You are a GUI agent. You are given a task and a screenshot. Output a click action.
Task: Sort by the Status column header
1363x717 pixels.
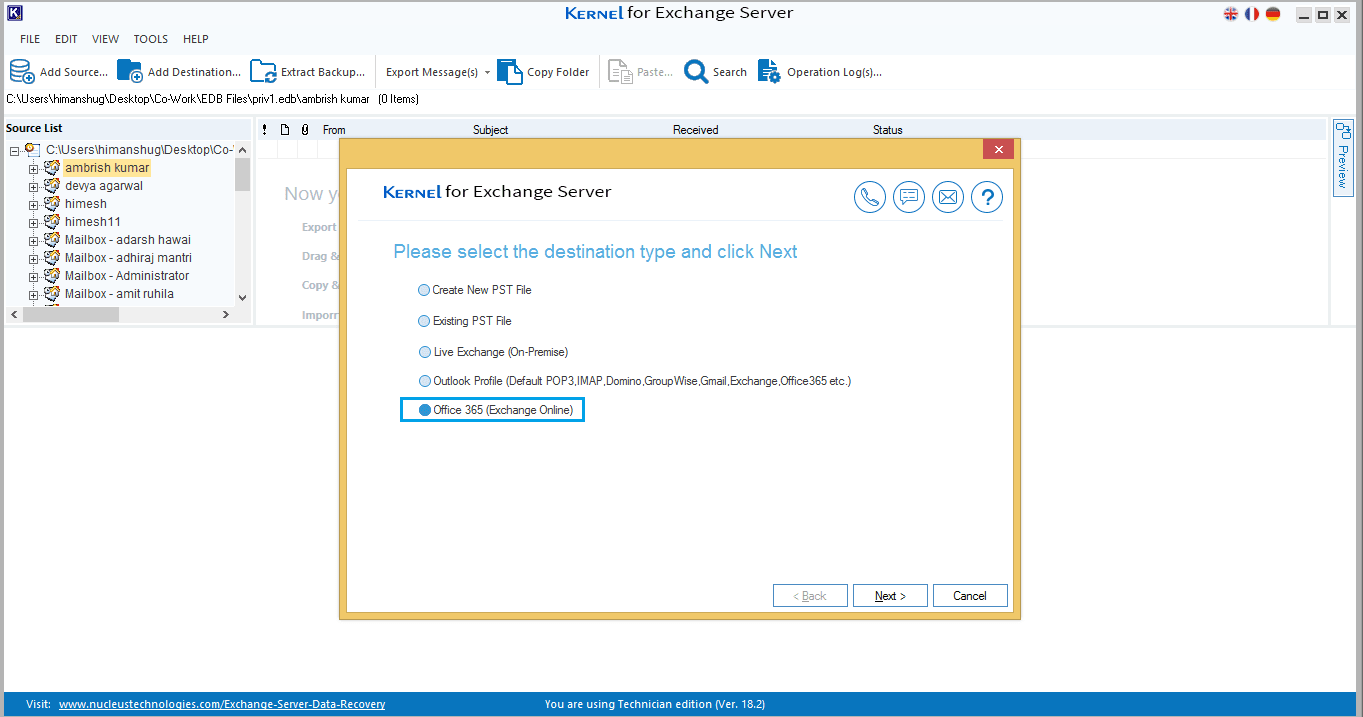click(888, 130)
